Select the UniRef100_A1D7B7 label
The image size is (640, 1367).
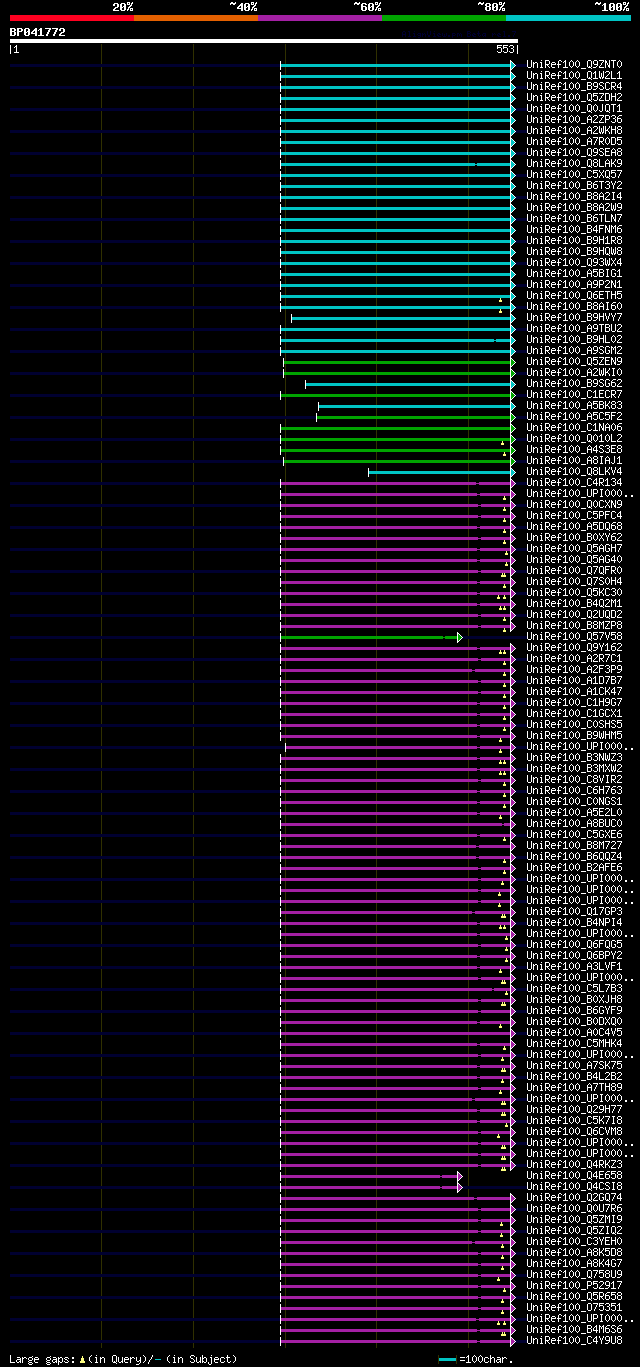574,681
